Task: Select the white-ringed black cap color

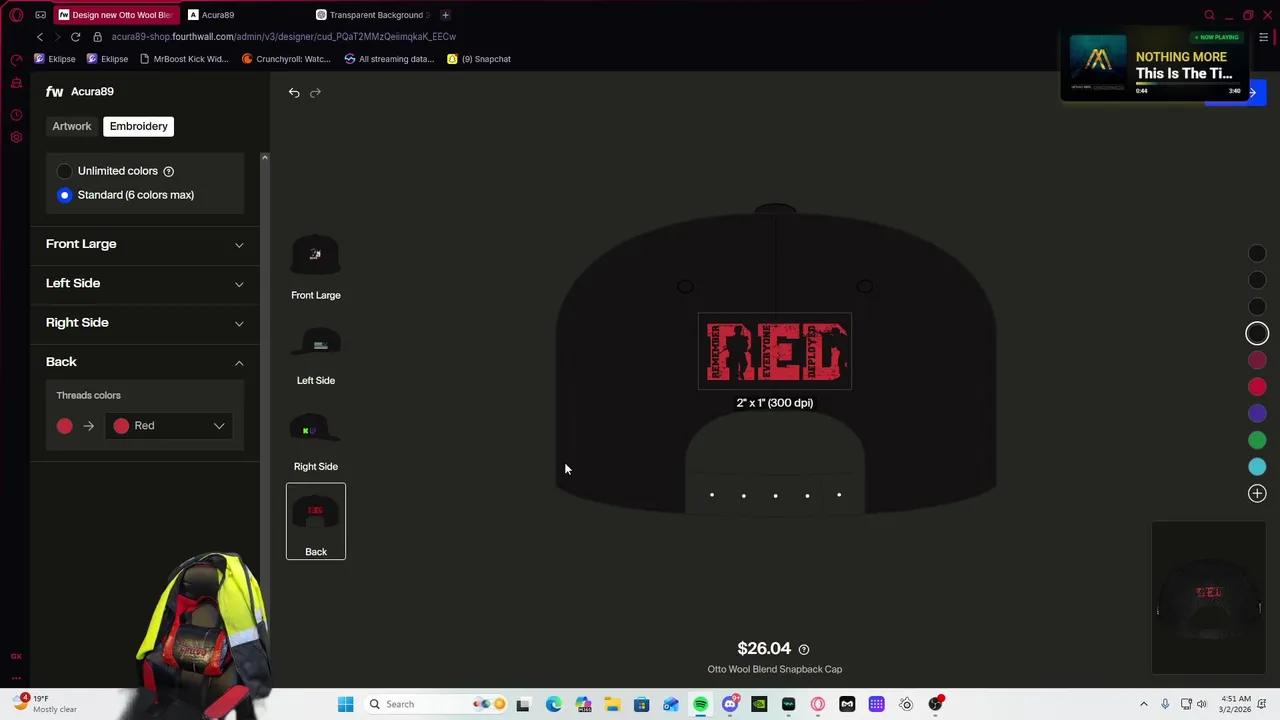Action: point(1257,334)
